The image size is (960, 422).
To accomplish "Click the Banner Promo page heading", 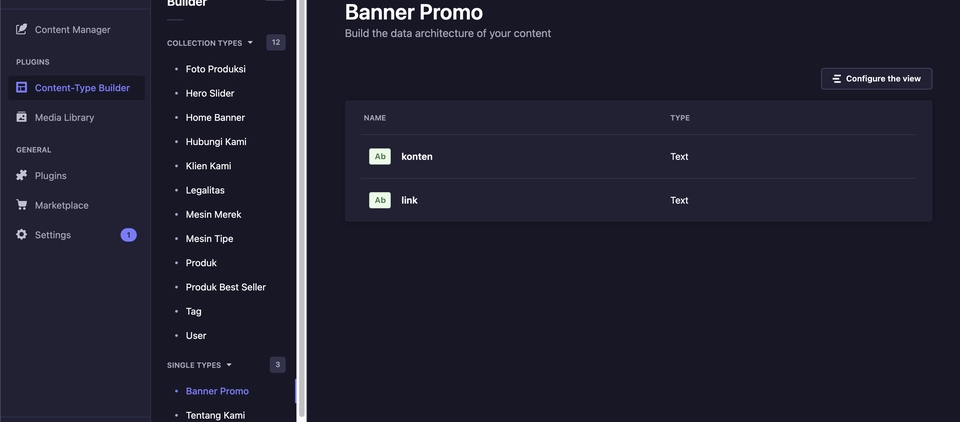I will pyautogui.click(x=414, y=12).
